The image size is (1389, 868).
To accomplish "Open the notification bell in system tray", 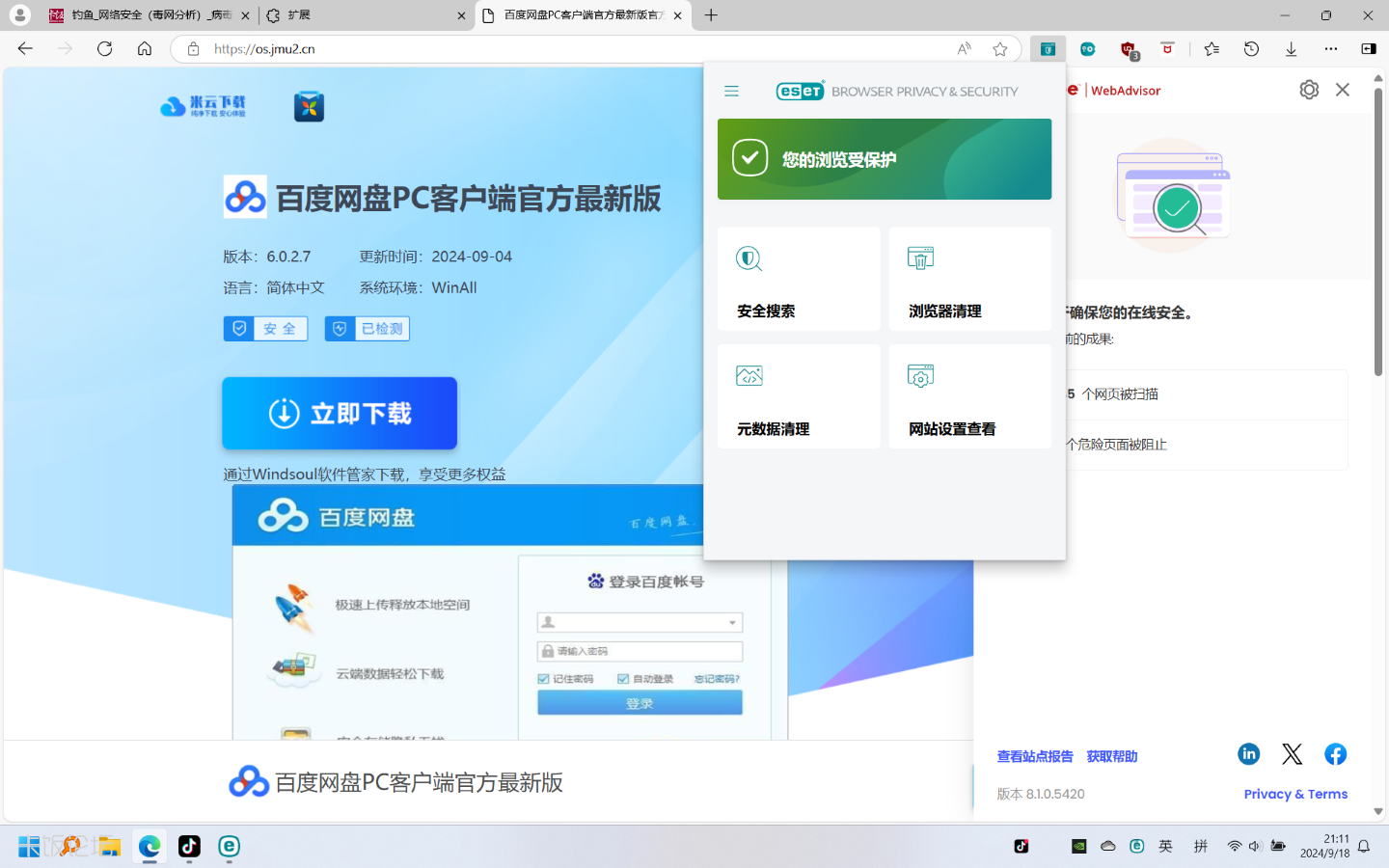I will pyautogui.click(x=1364, y=847).
